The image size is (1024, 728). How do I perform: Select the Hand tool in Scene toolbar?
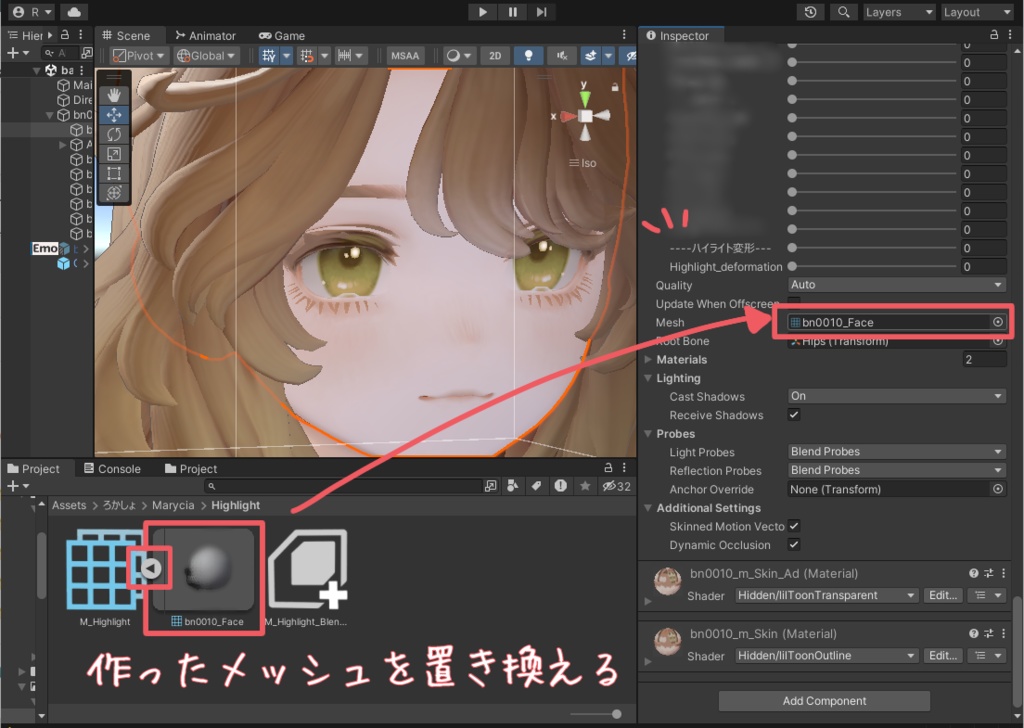(115, 95)
